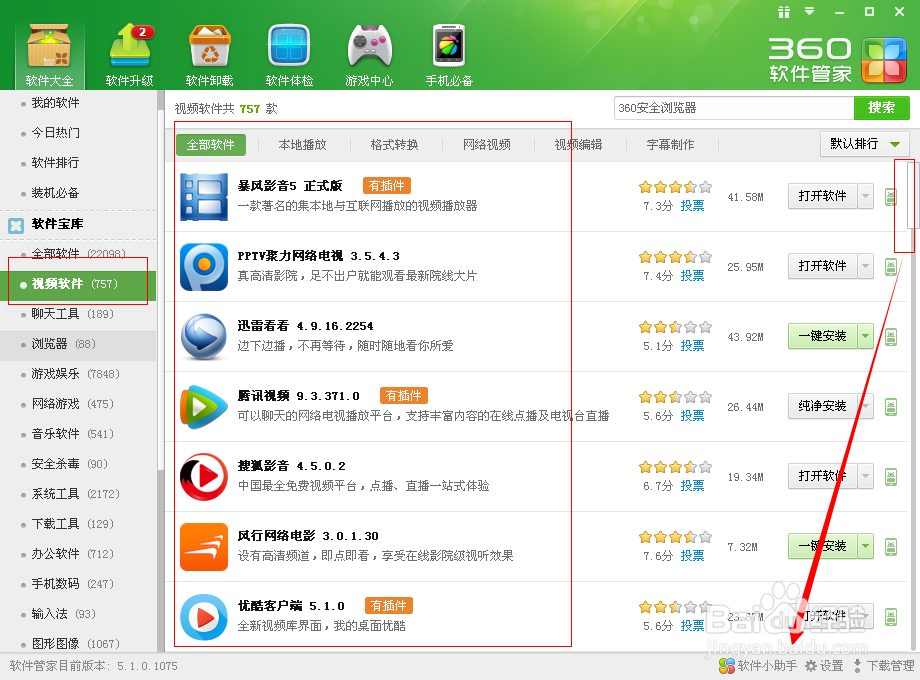Select the 软件大全 toolbar icon

pyautogui.click(x=49, y=52)
